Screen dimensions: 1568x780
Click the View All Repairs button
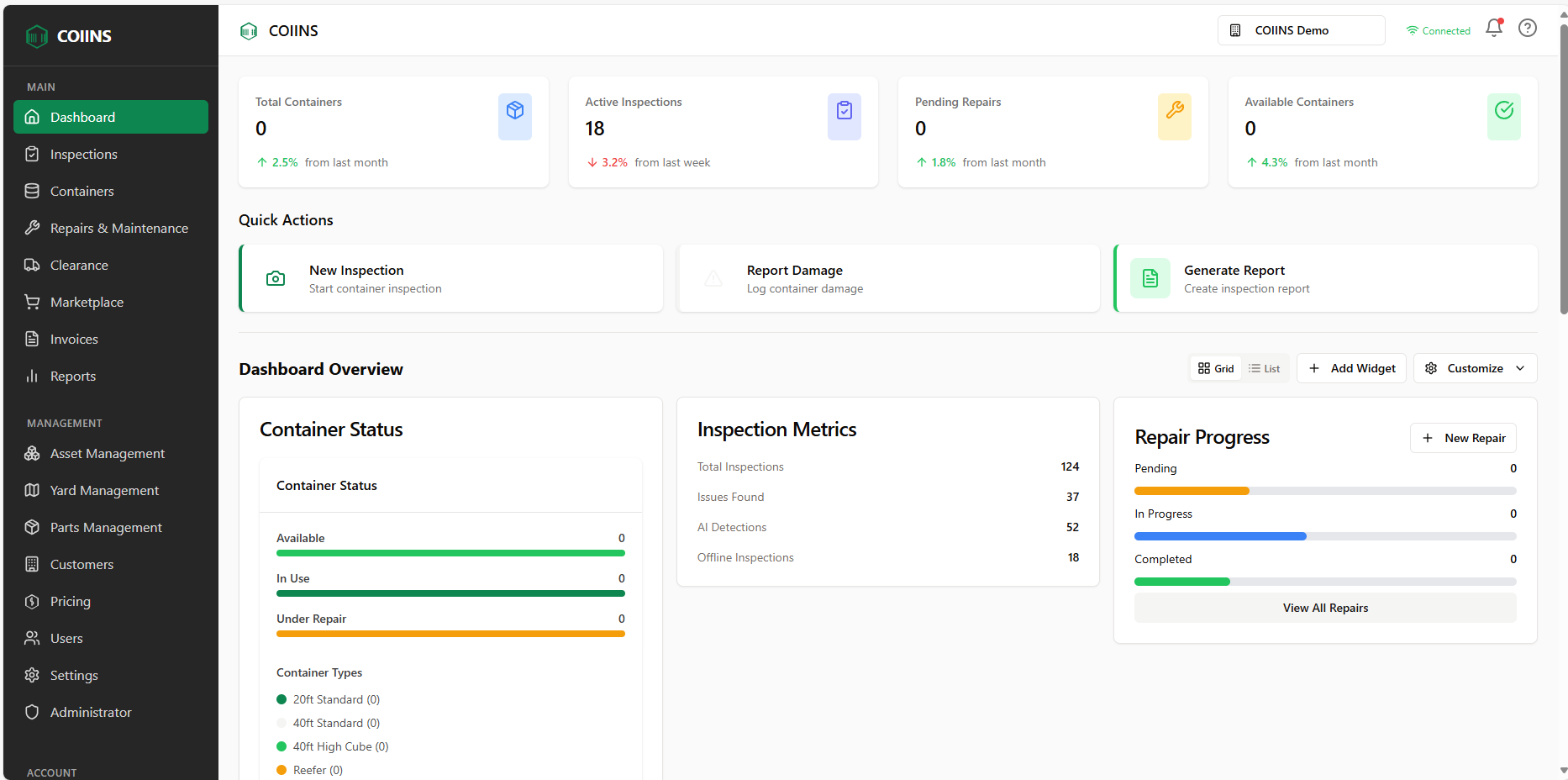tap(1325, 609)
